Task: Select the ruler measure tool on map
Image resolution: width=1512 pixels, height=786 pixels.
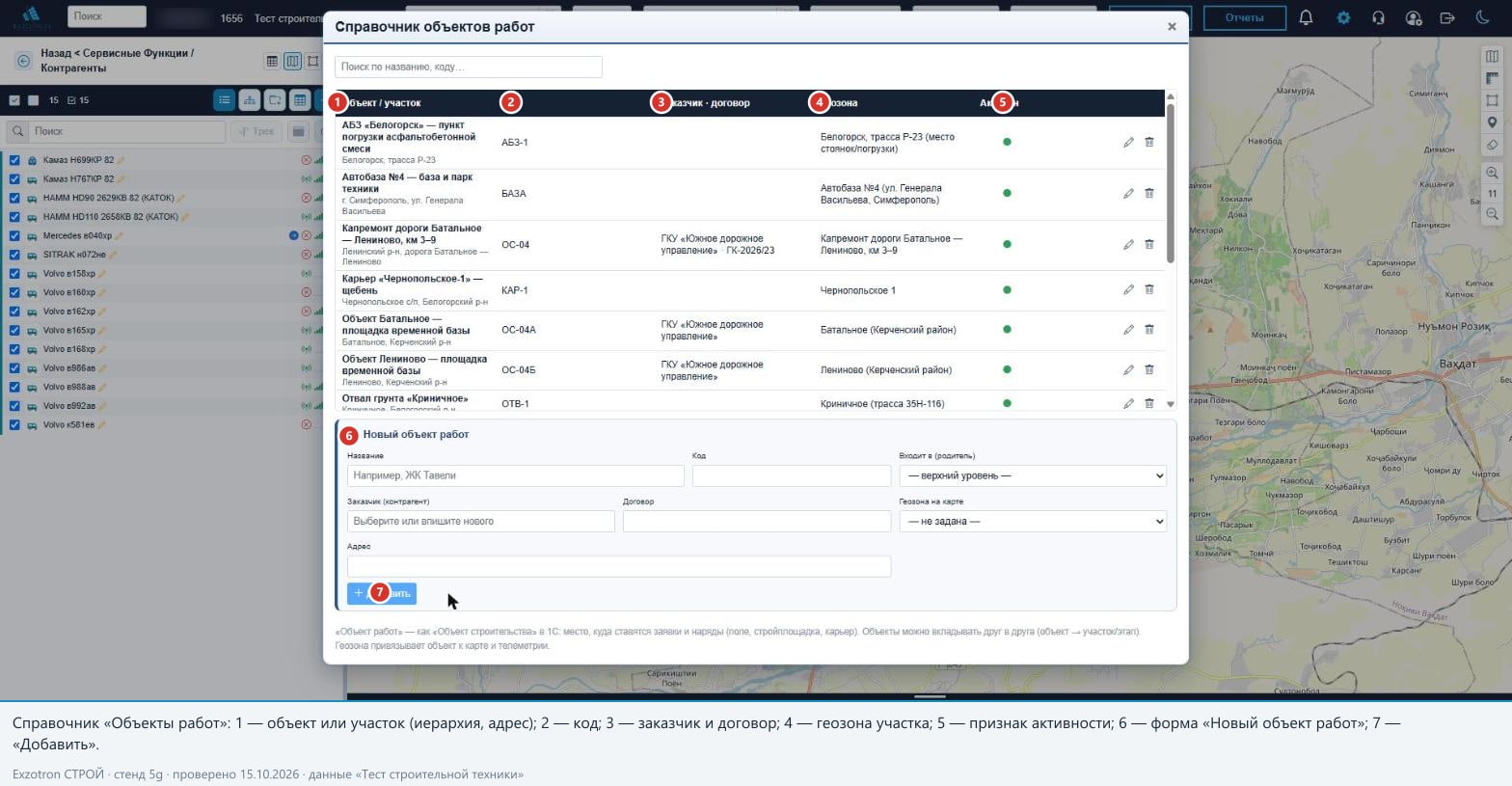Action: coord(1492,78)
